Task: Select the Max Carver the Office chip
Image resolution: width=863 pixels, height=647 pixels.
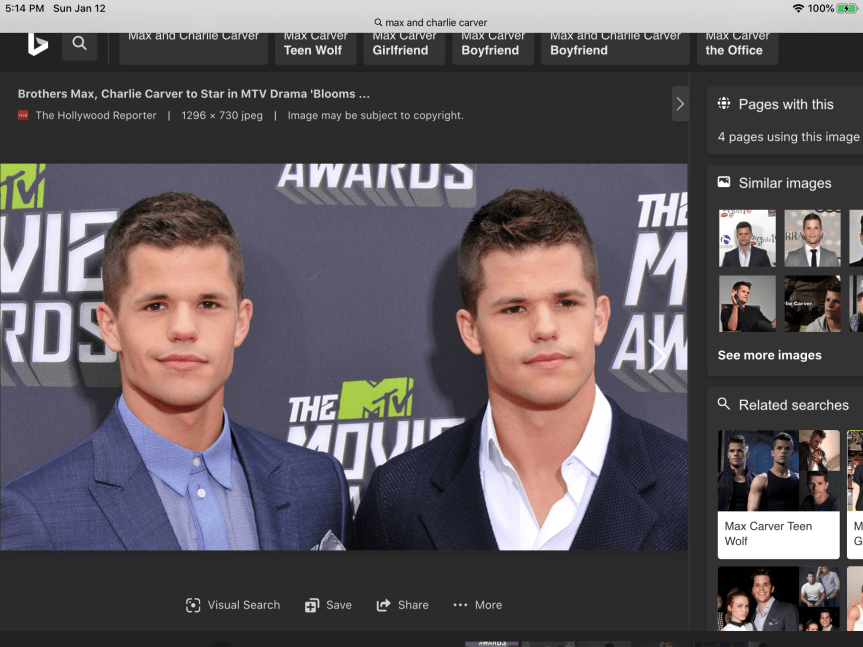Action: click(737, 46)
